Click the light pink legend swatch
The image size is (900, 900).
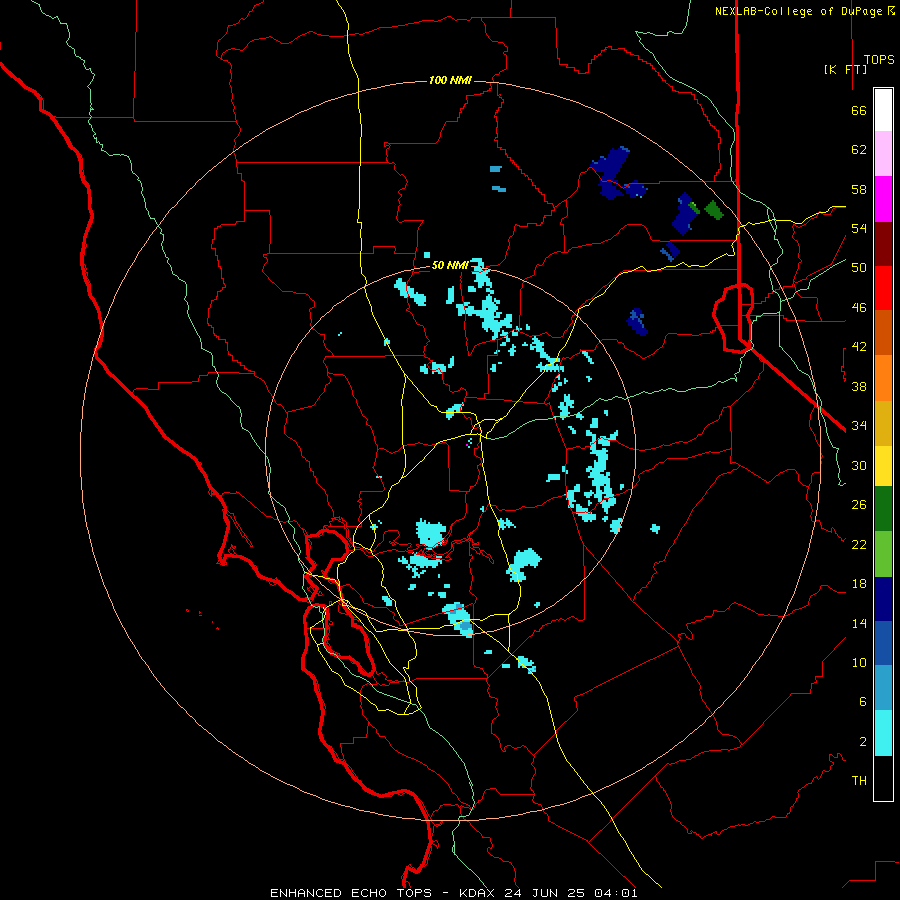coord(883,153)
